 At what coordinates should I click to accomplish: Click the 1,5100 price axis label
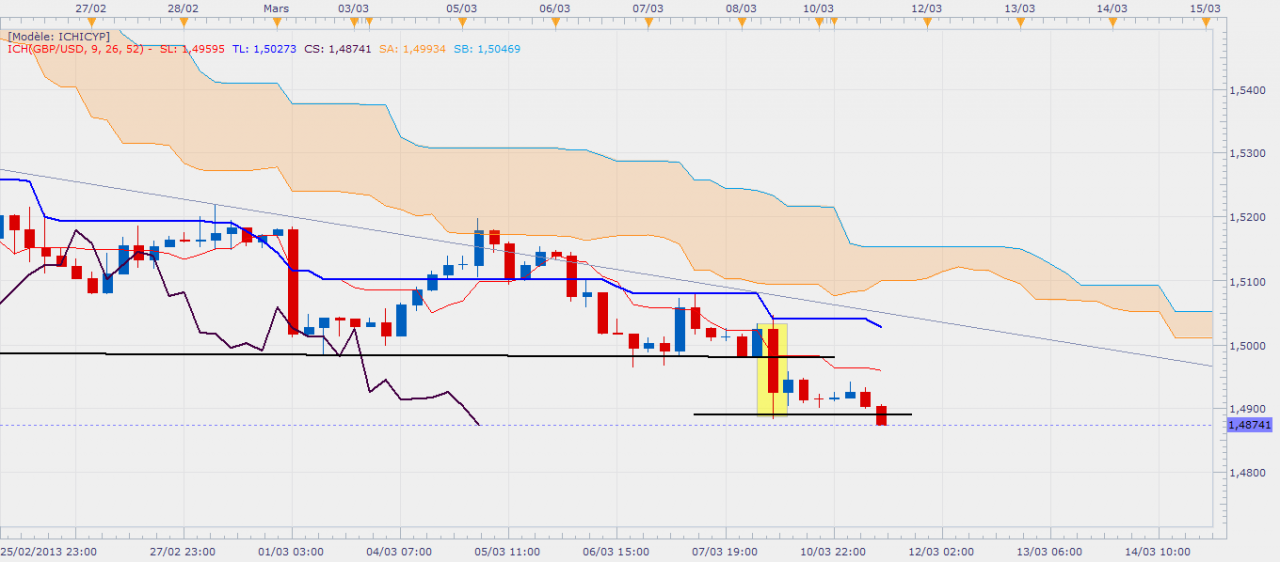(1246, 282)
